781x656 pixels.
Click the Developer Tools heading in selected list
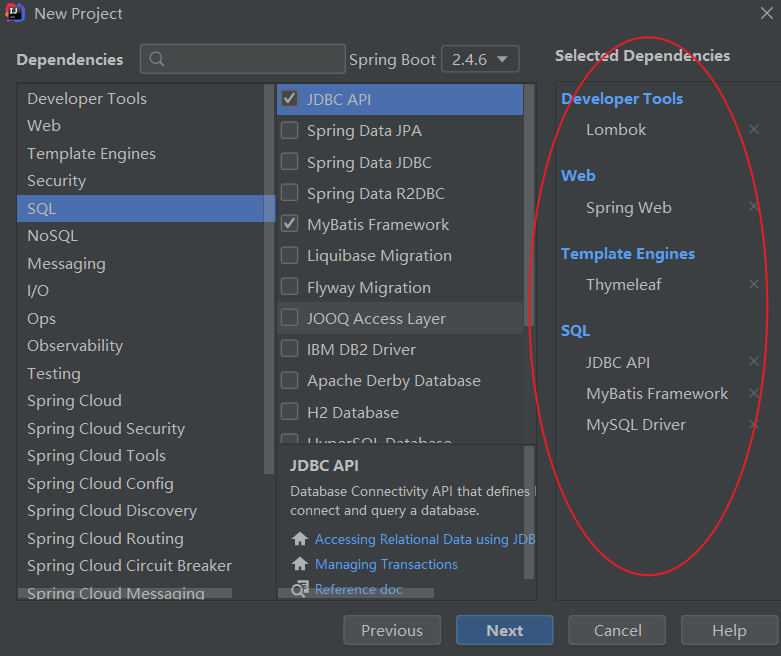pos(622,99)
